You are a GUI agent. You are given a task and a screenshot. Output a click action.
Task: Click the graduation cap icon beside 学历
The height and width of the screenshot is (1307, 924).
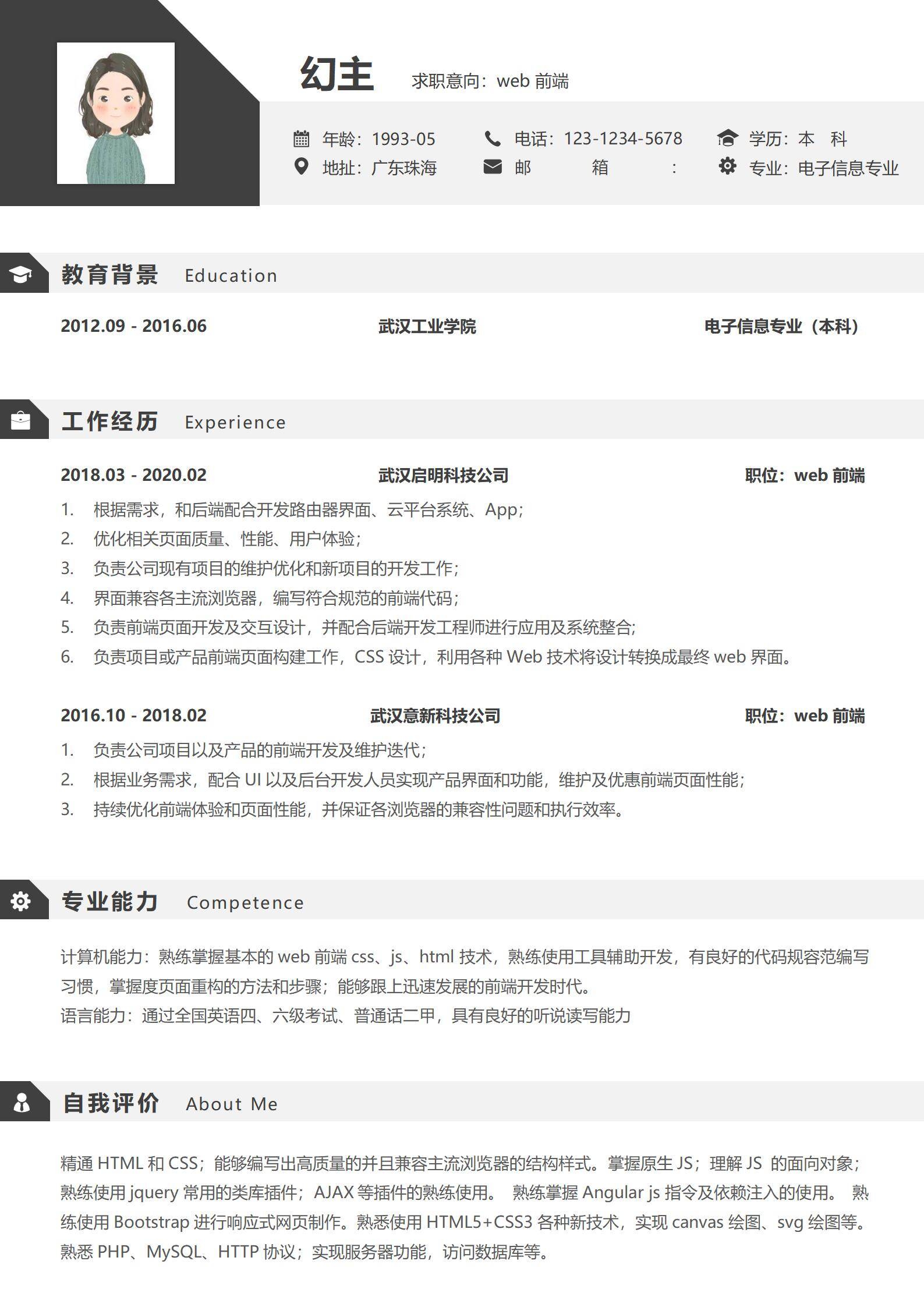pos(727,139)
